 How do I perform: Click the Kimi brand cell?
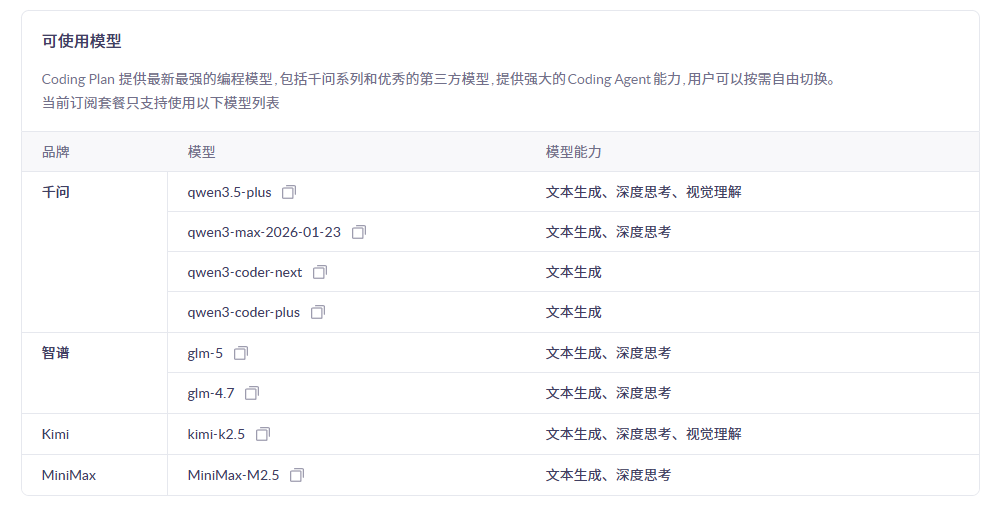[56, 434]
